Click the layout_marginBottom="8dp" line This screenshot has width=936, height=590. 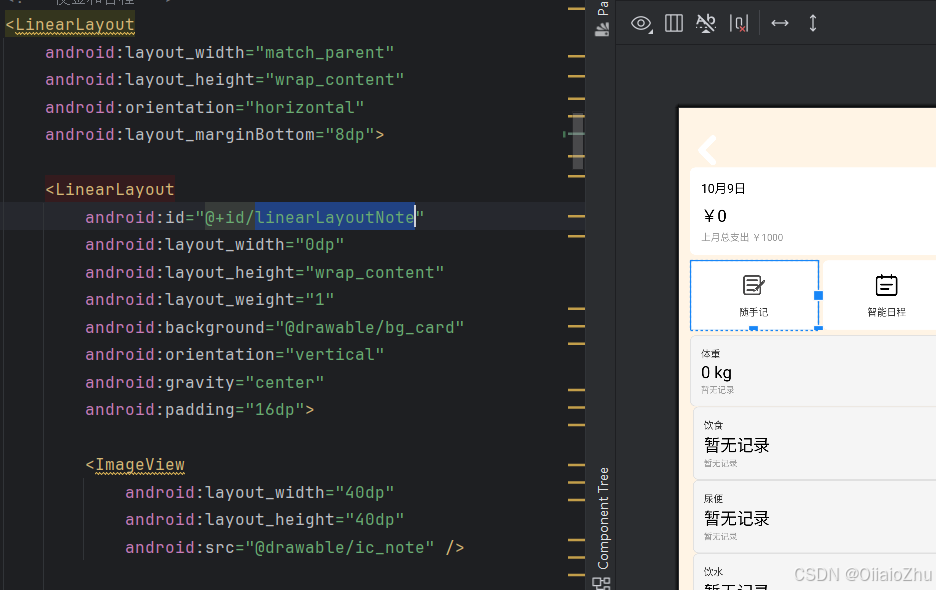(x=215, y=134)
